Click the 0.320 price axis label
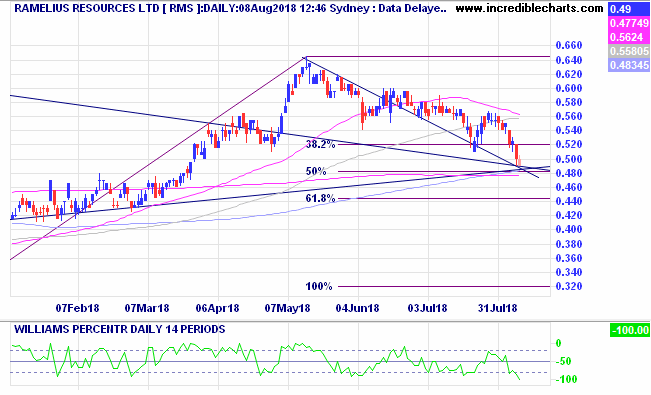This screenshot has height=395, width=651. click(569, 286)
